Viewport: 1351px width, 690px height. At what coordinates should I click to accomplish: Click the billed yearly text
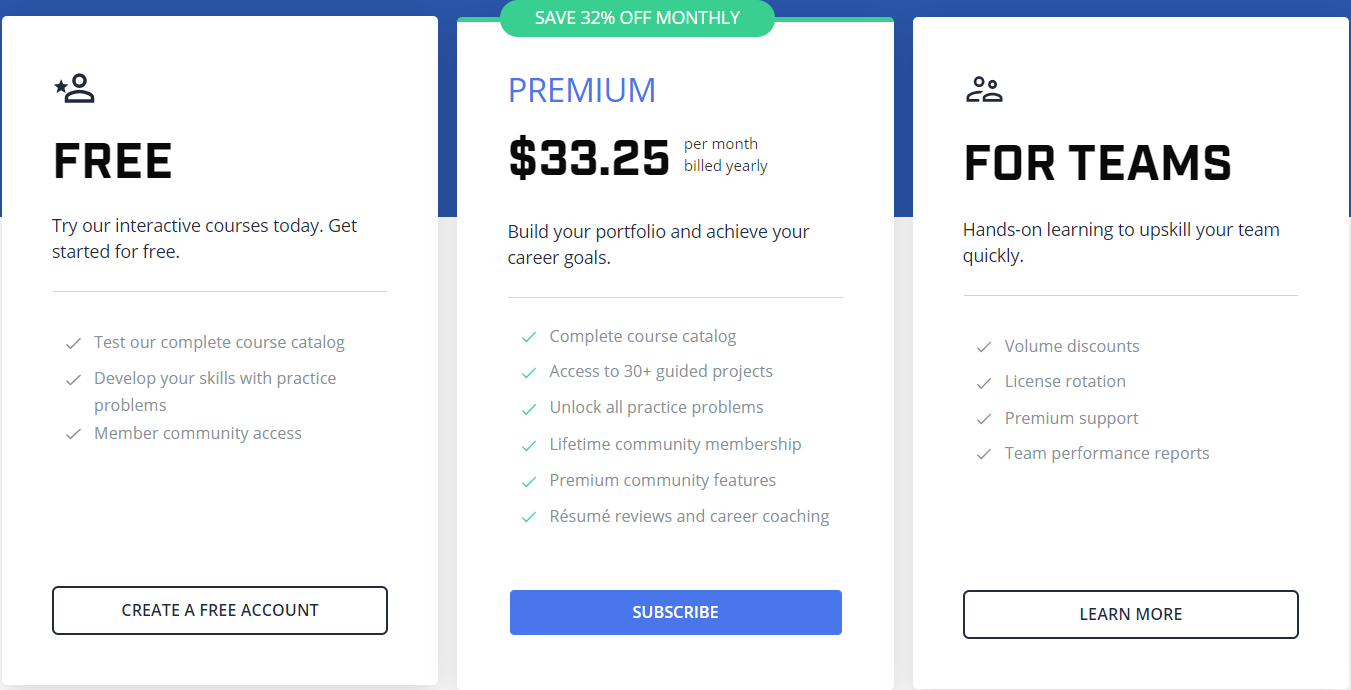(x=726, y=165)
